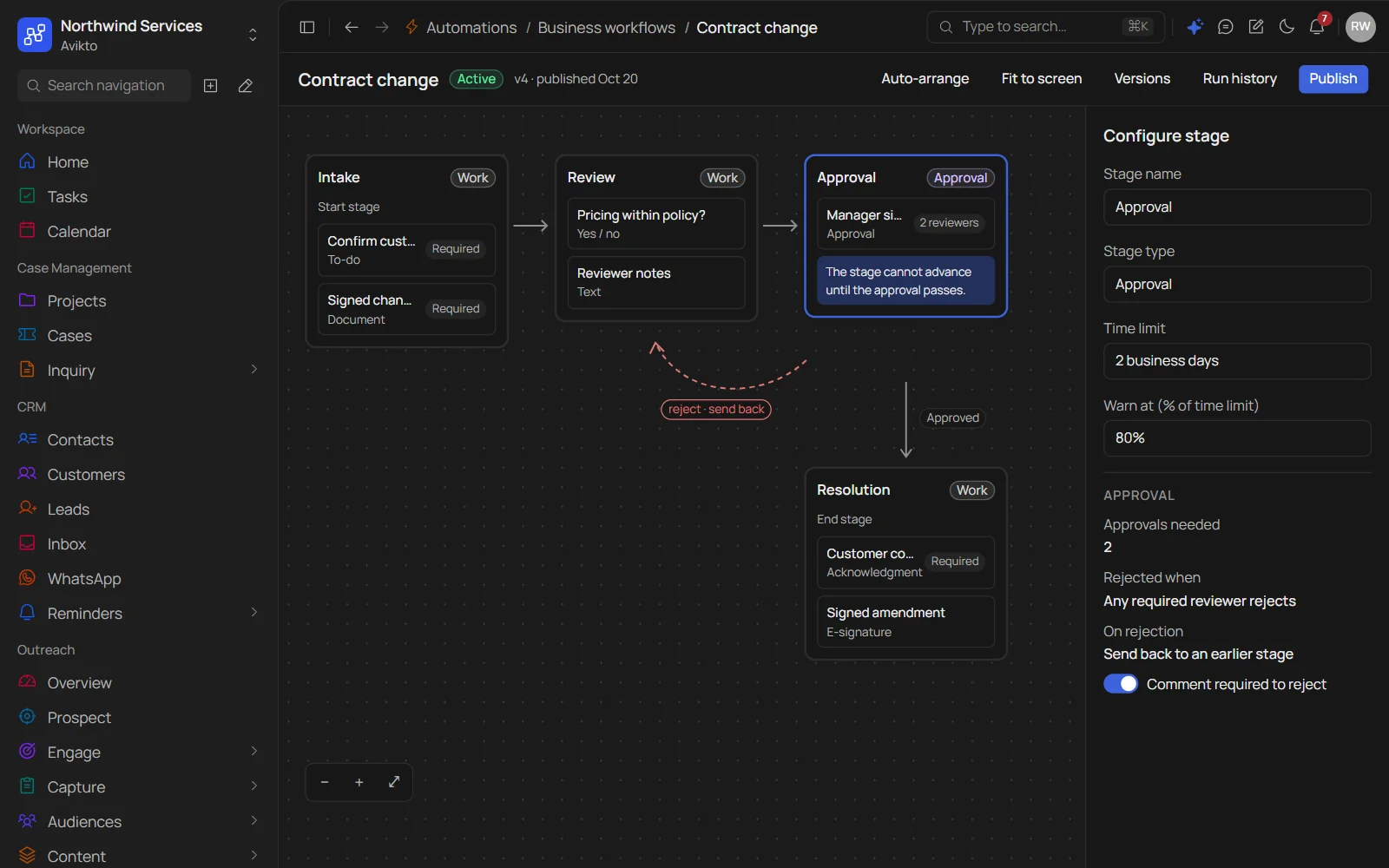Click the Active status badge

pos(477,79)
